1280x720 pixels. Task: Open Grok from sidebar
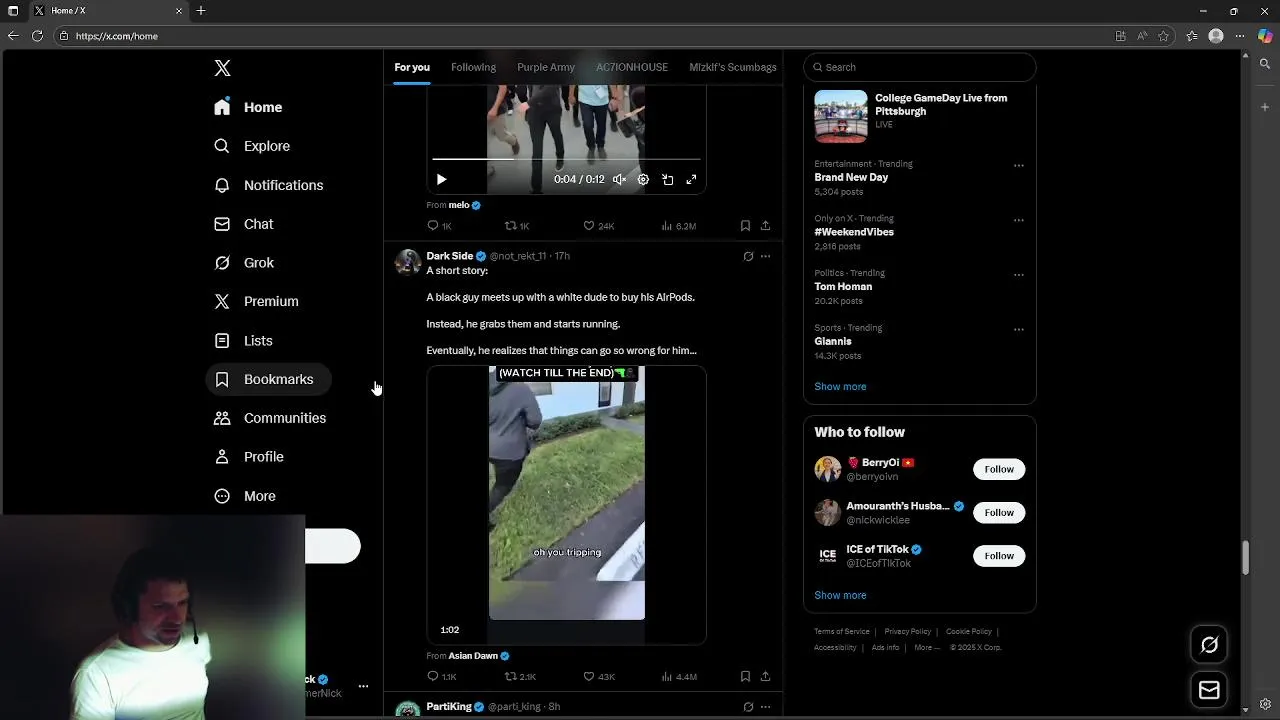[x=244, y=263]
